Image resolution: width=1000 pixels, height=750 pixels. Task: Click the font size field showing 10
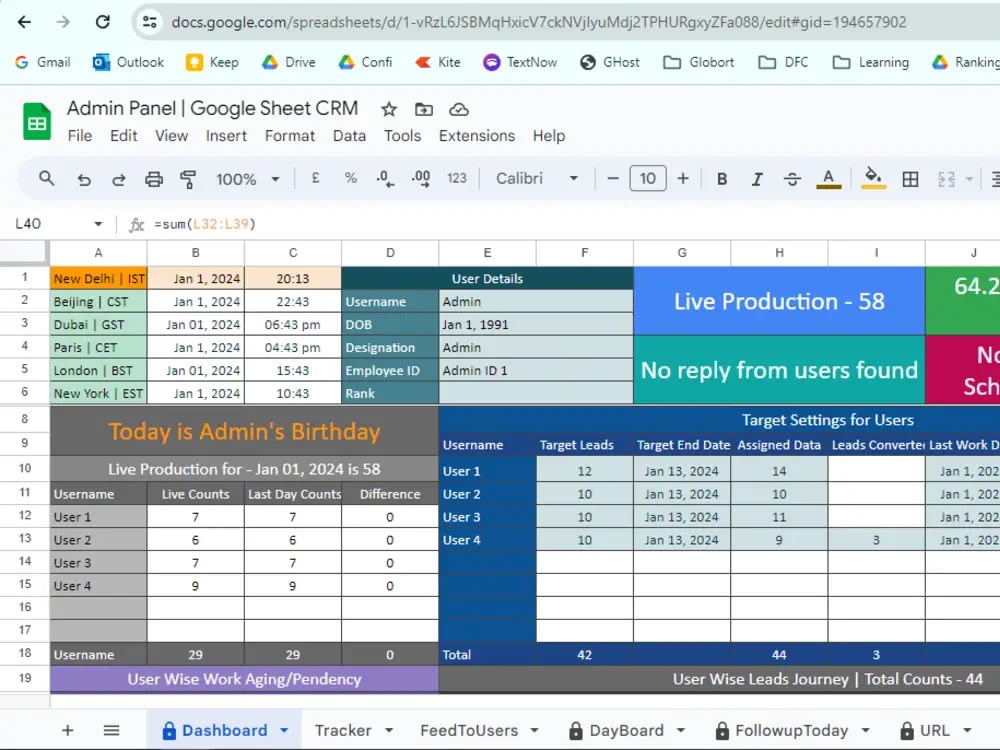coord(648,179)
